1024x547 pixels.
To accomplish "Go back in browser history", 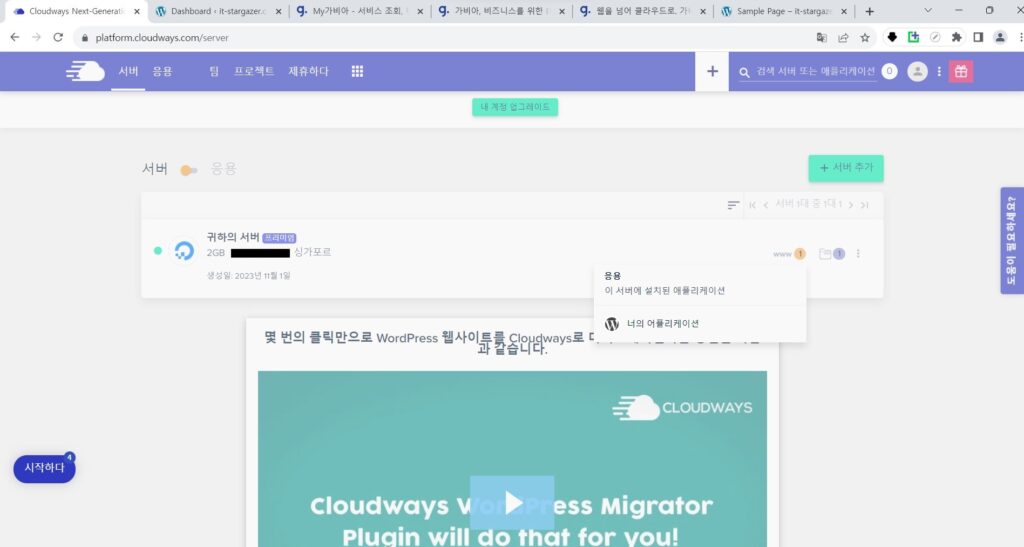I will [14, 37].
